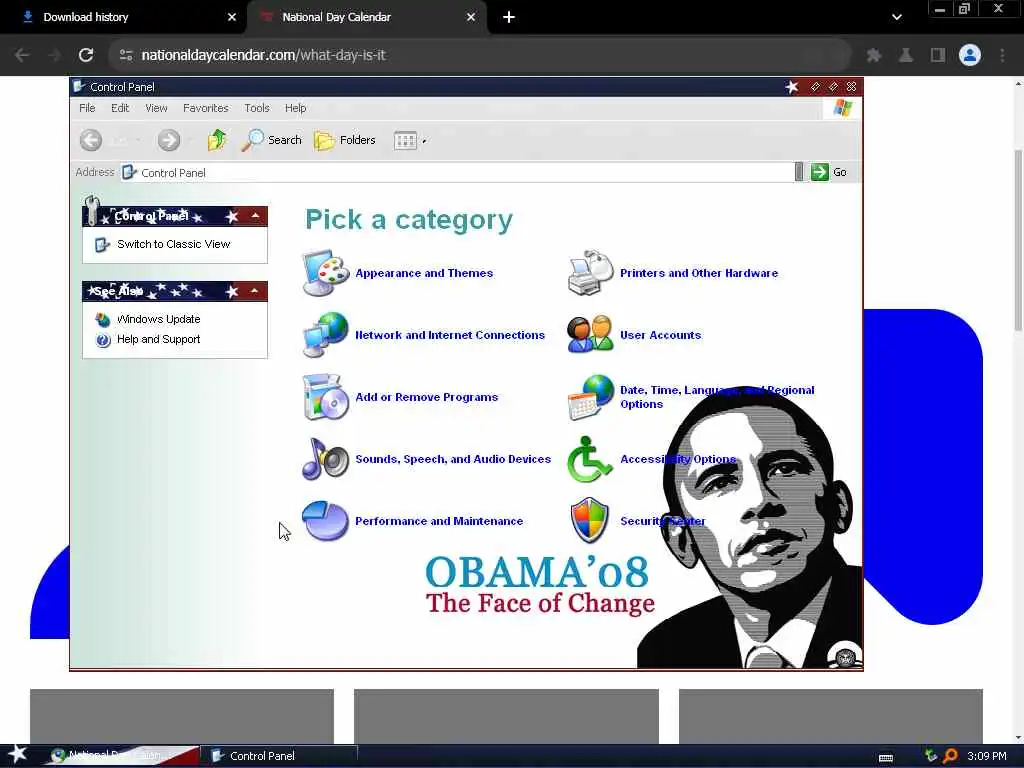1024x768 pixels.
Task: Click the Windows Update link
Action: pyautogui.click(x=159, y=319)
